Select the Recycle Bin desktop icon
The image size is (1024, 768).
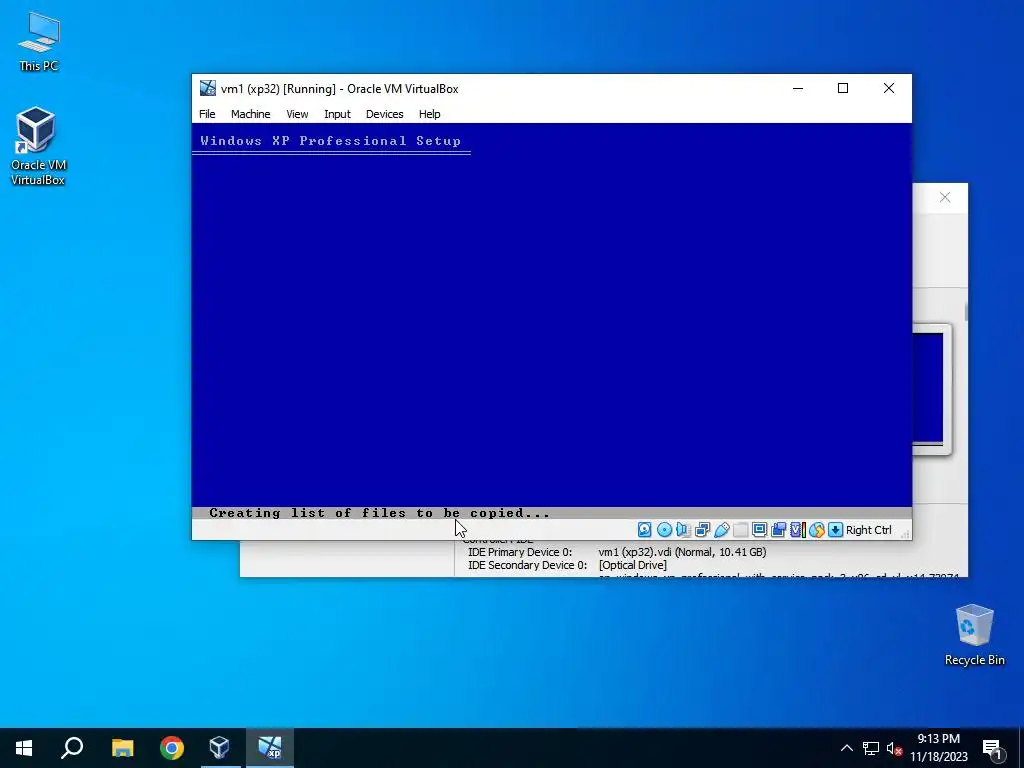point(974,635)
